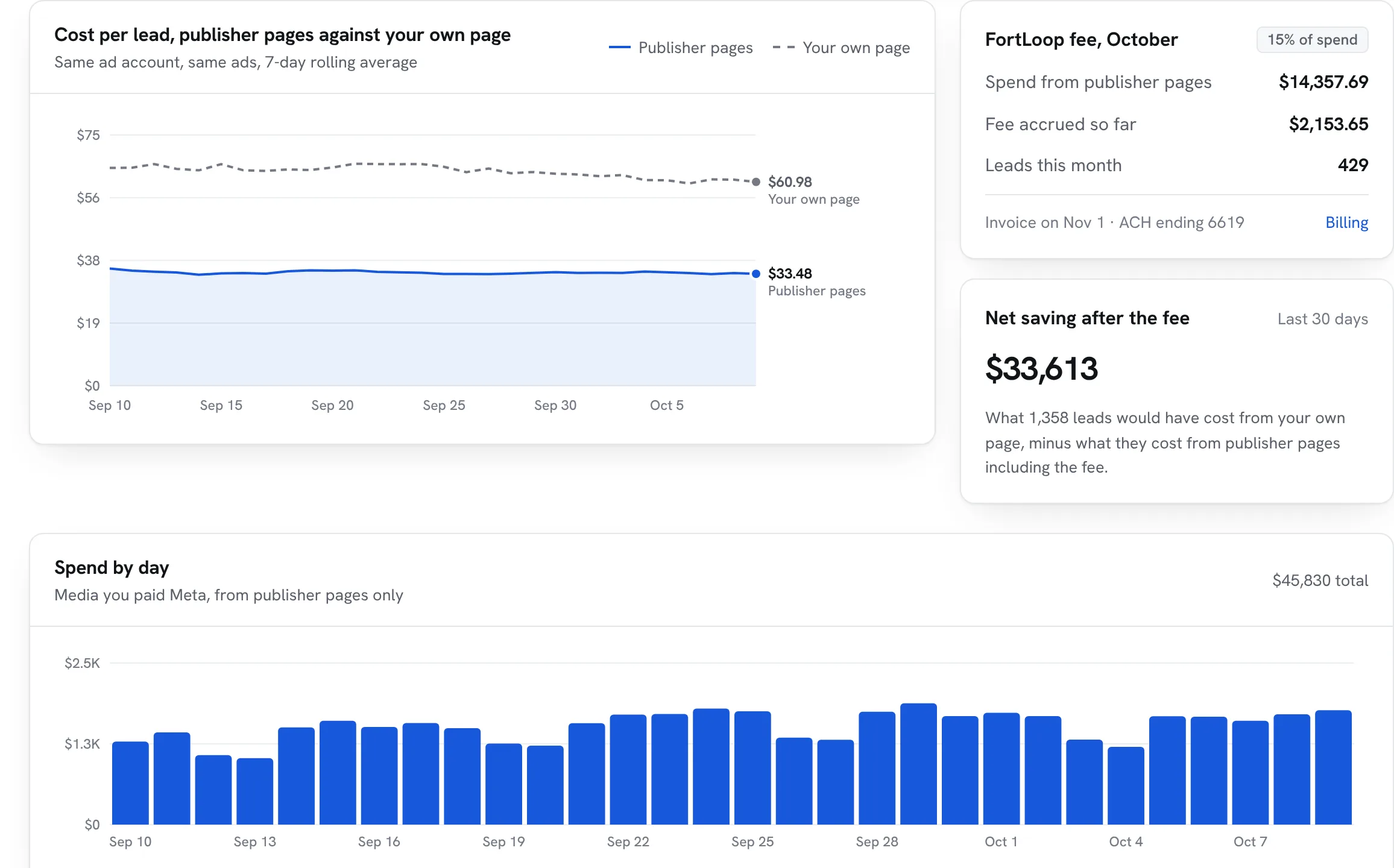Click the 'Invoice on Nov 1 · ACH ending 6619' text

click(x=1114, y=222)
